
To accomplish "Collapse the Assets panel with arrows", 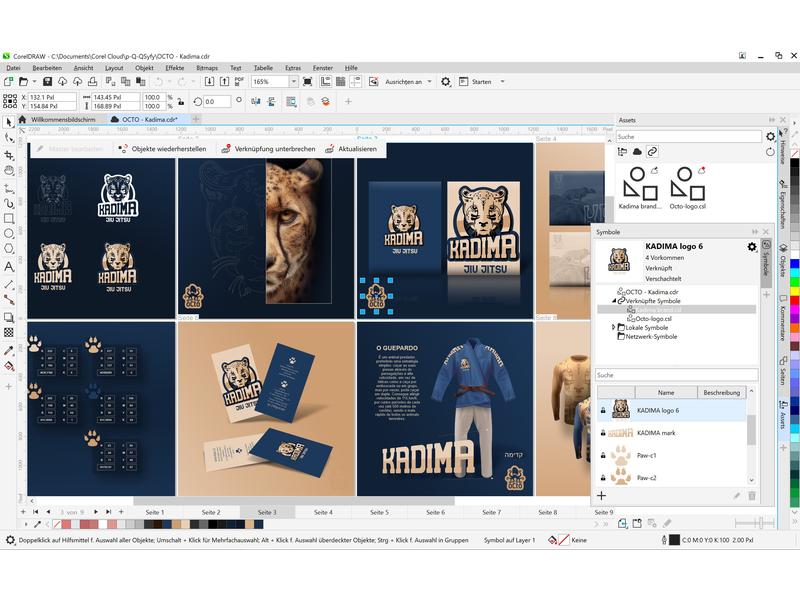I will click(771, 120).
